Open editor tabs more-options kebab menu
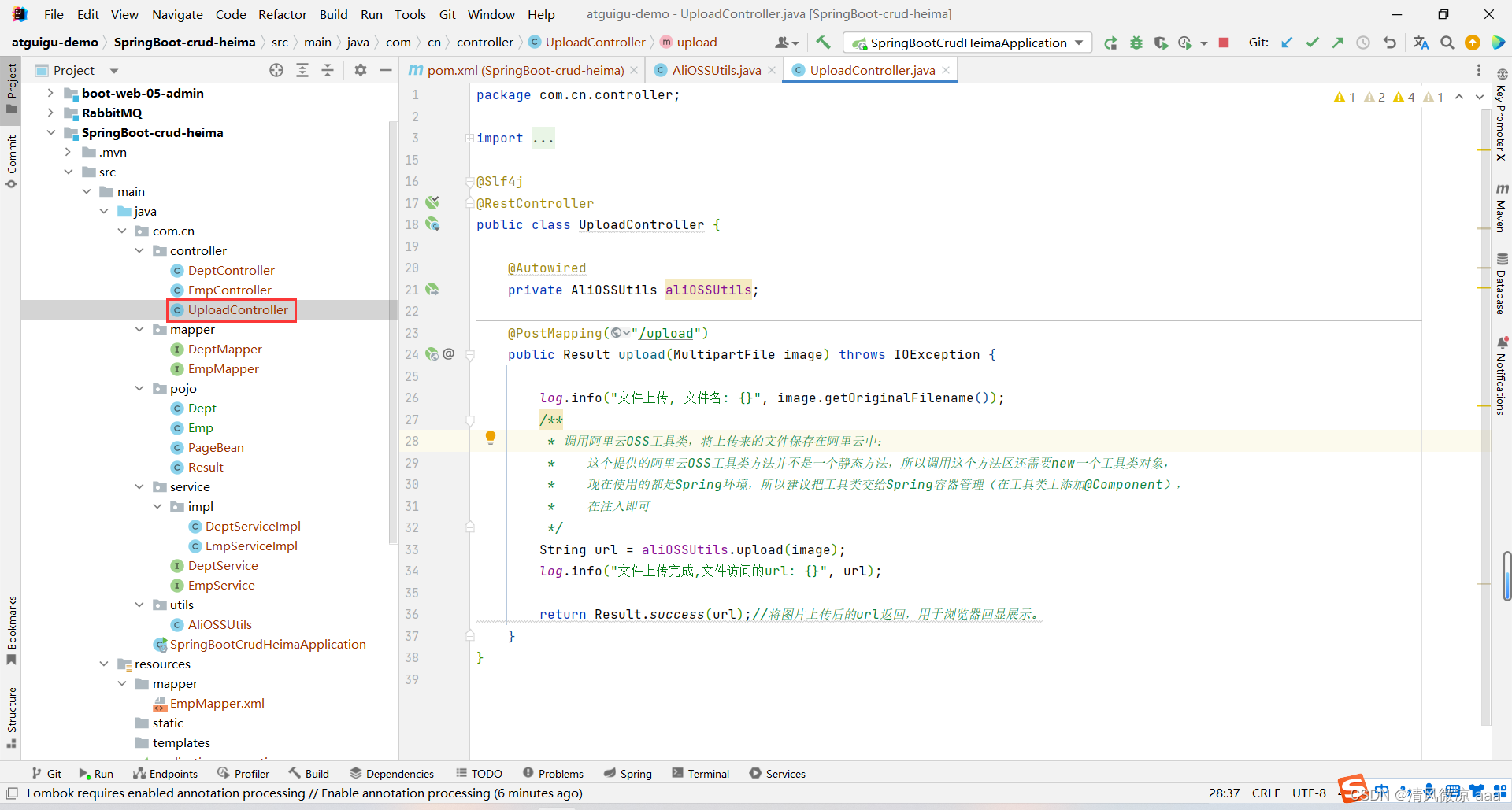The width and height of the screenshot is (1512, 810). click(x=1479, y=70)
